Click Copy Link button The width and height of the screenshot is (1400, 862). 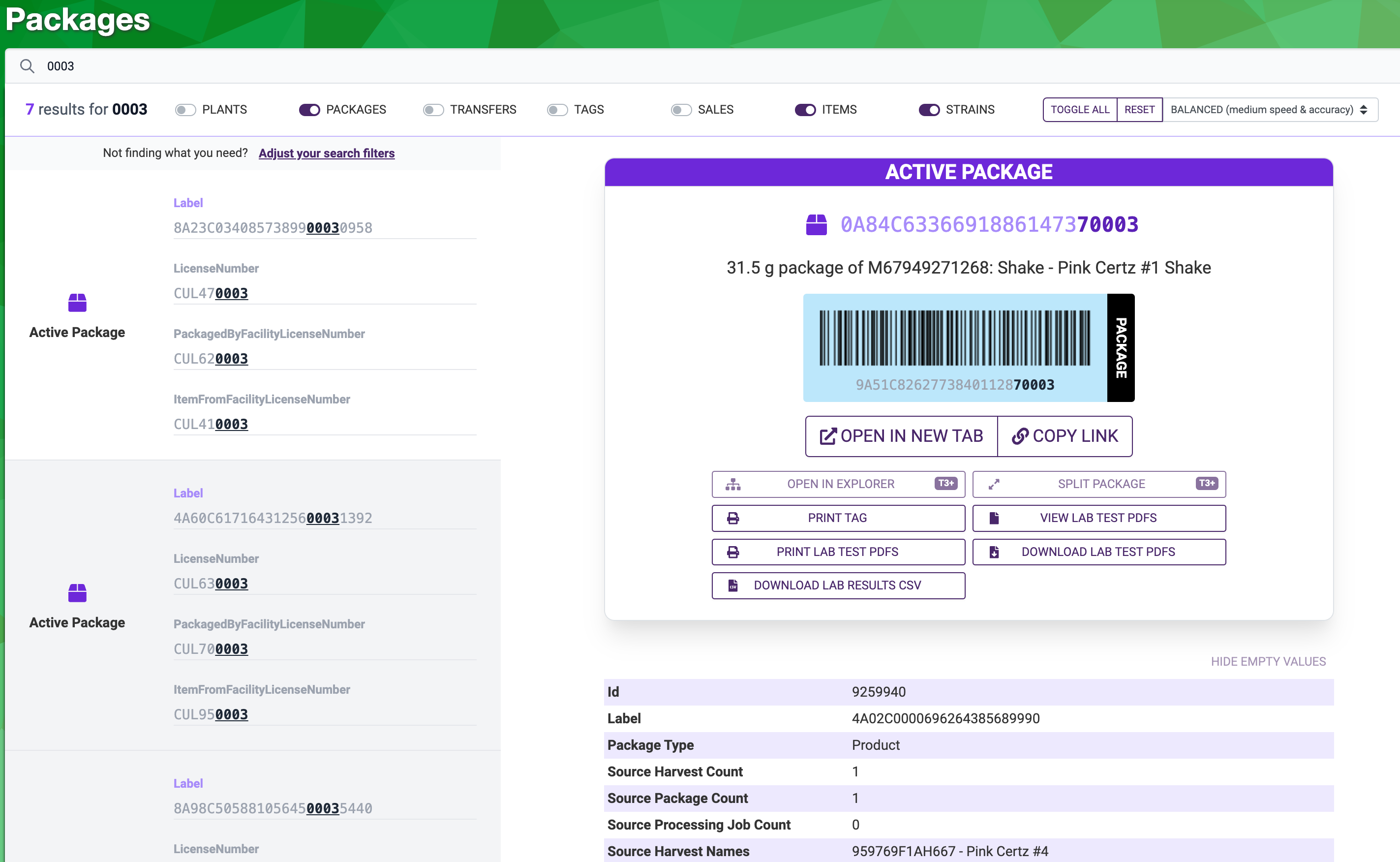pos(1064,436)
